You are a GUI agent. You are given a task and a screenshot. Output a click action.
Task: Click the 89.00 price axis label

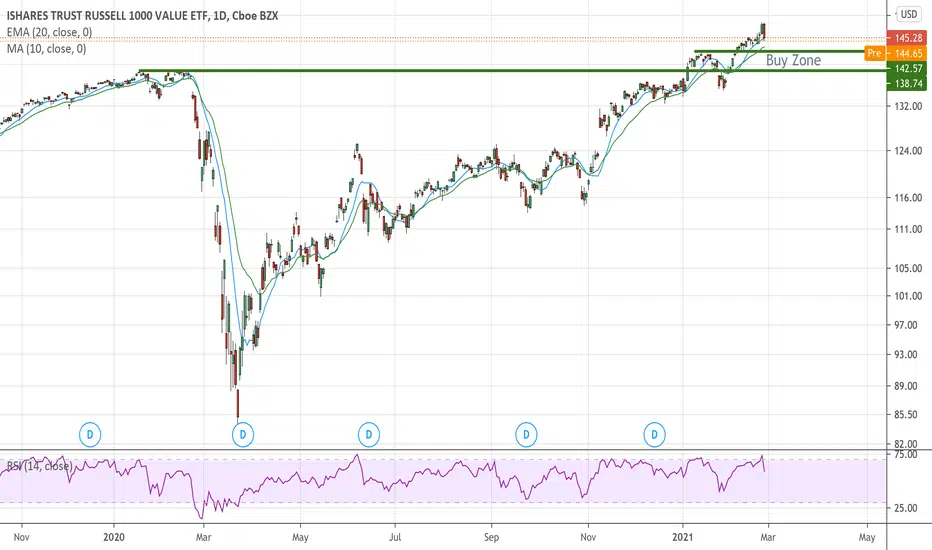point(908,386)
